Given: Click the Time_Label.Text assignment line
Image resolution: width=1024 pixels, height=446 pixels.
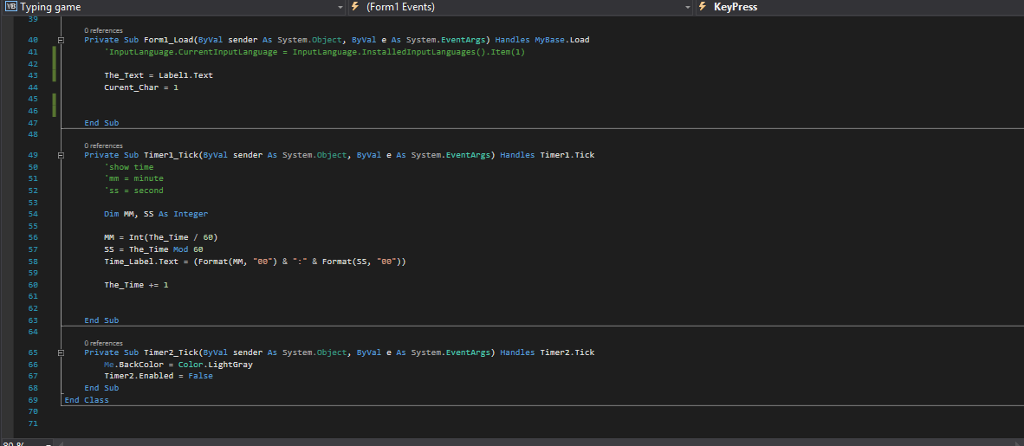Looking at the screenshot, I should pos(255,261).
